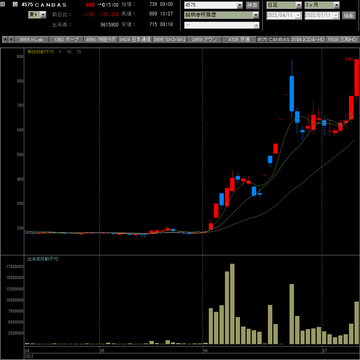Switch to the 3184 ICDA-HD tab
This screenshot has width=360, height=360.
coord(308,39)
